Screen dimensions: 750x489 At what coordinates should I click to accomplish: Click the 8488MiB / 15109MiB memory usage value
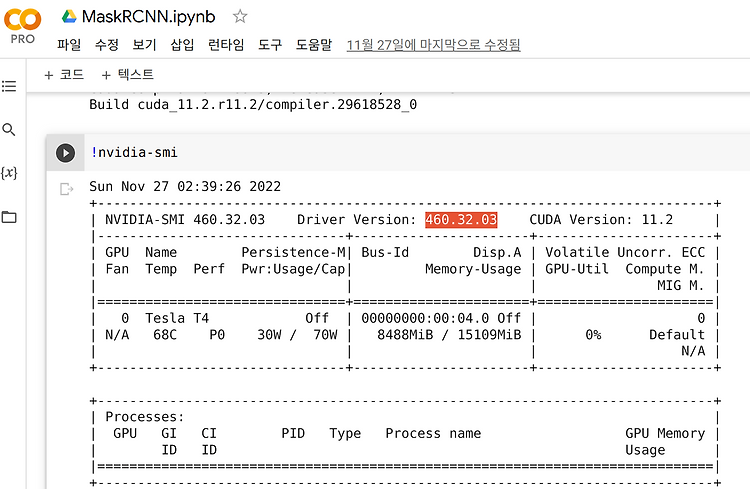coord(449,334)
